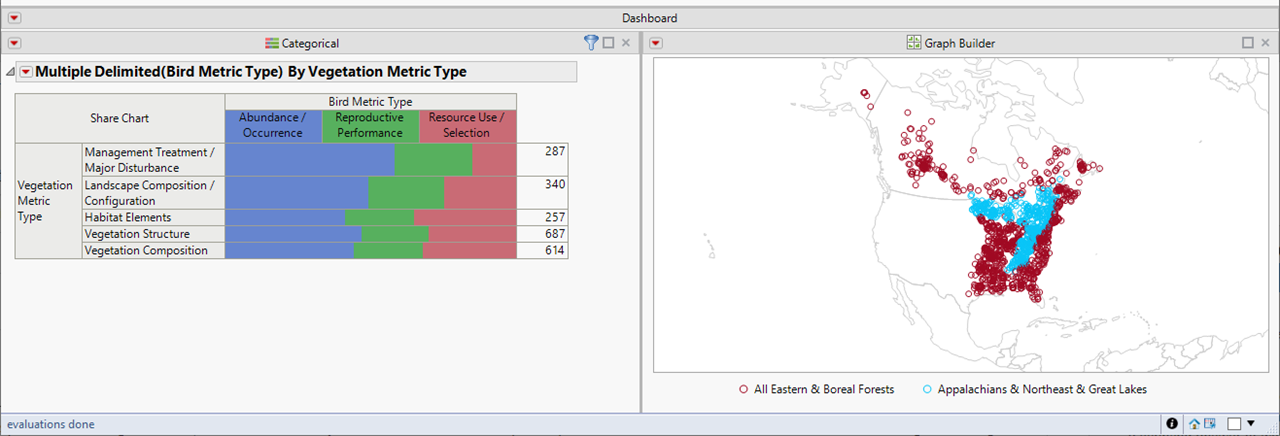The width and height of the screenshot is (1280, 436).
Task: Click the count value 287
Action: tap(555, 151)
